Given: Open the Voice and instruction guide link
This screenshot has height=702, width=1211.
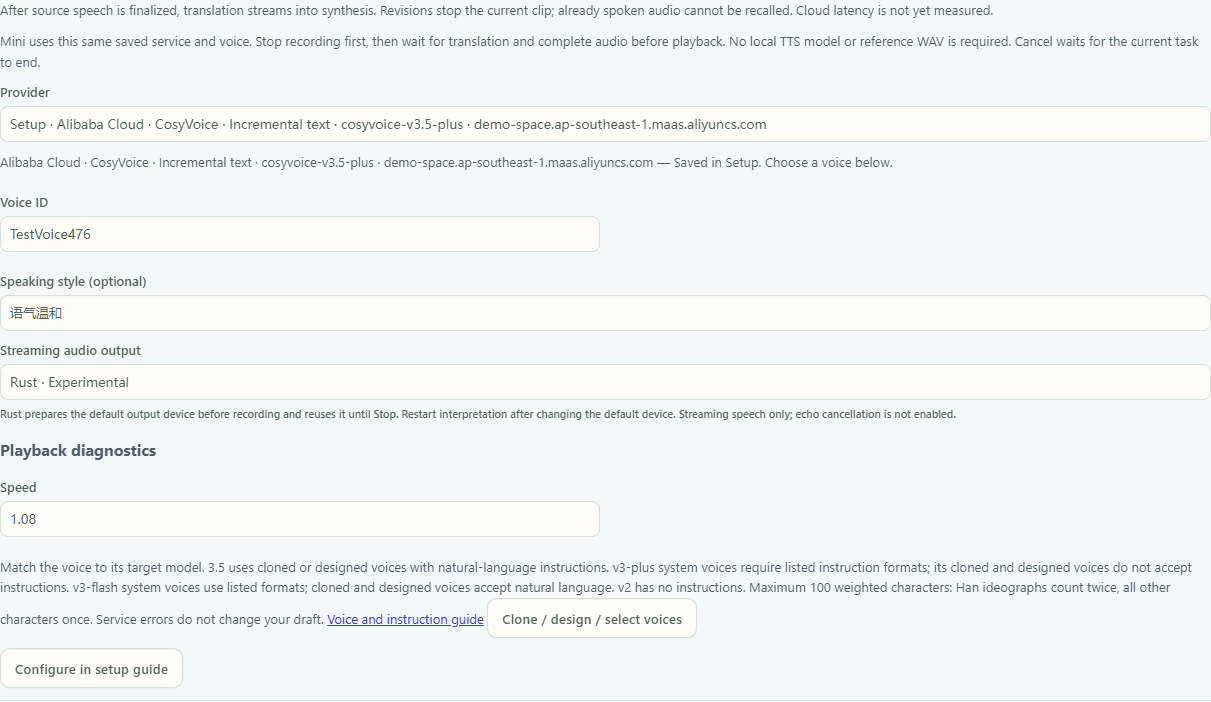Looking at the screenshot, I should tap(405, 620).
